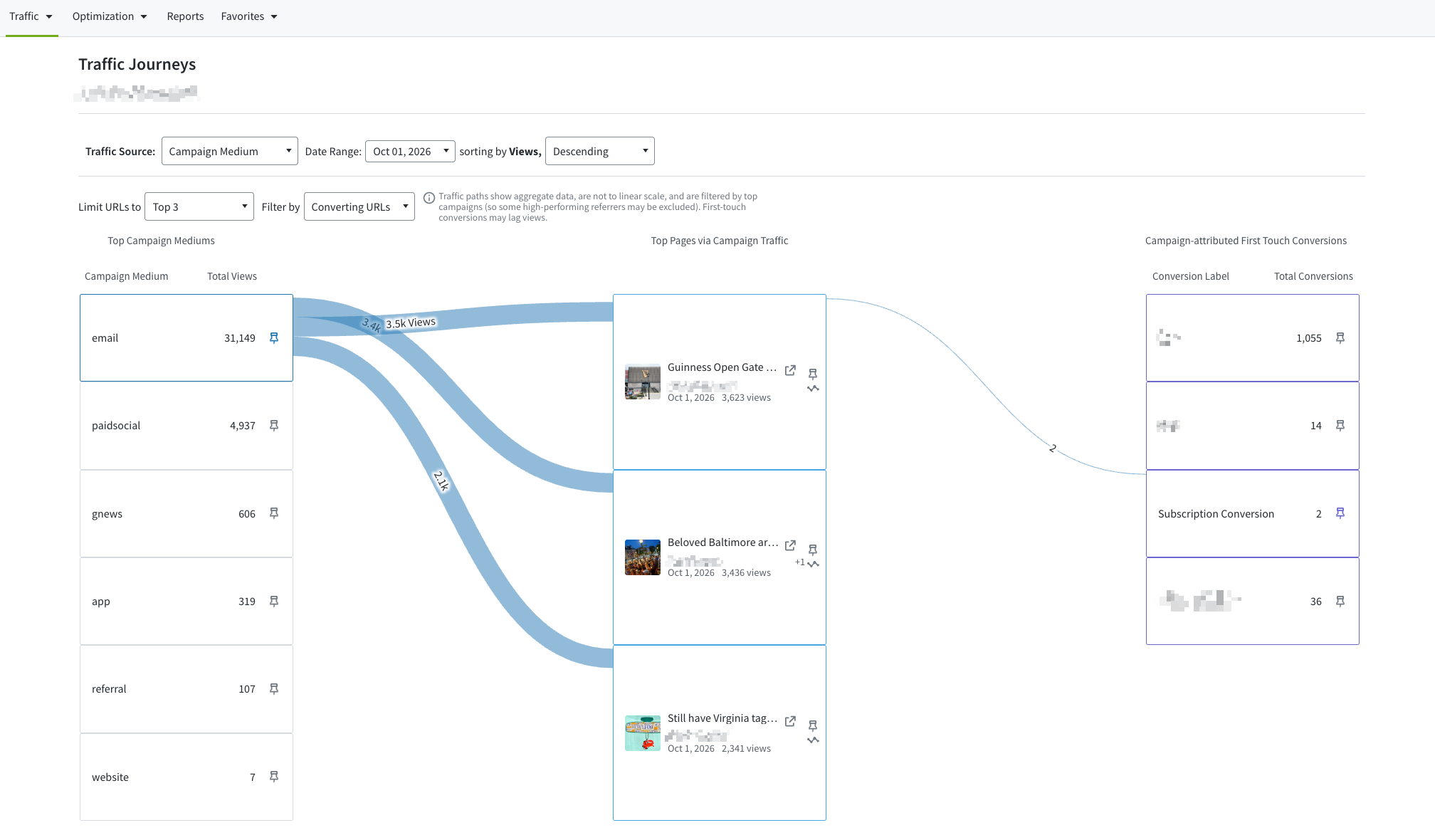Viewport: 1435px width, 840px height.
Task: Open the Guinness Open Gate article title
Action: [x=722, y=367]
